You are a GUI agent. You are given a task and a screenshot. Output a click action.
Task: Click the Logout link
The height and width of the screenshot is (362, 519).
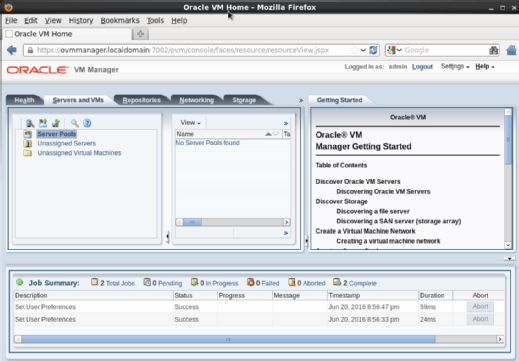[x=422, y=67]
